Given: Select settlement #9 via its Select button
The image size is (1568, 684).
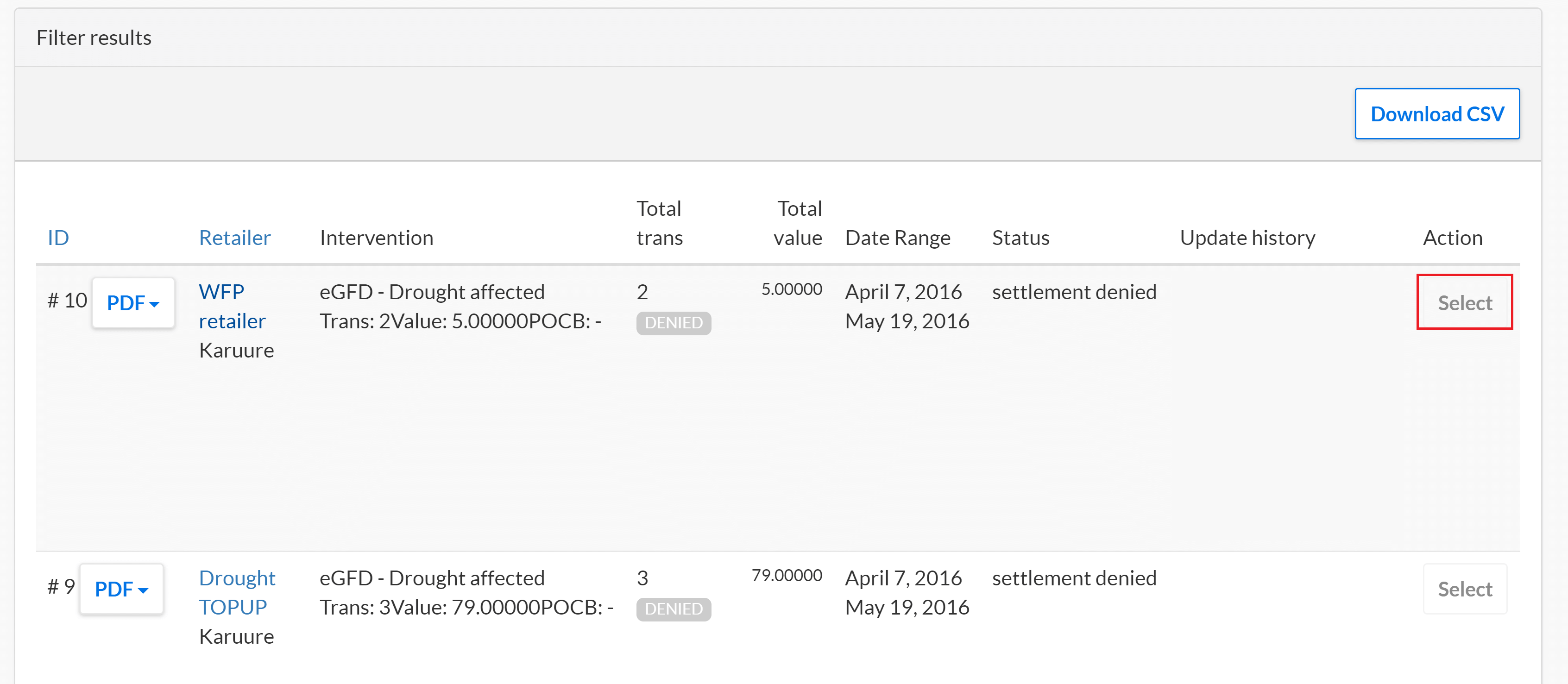Looking at the screenshot, I should point(1465,589).
